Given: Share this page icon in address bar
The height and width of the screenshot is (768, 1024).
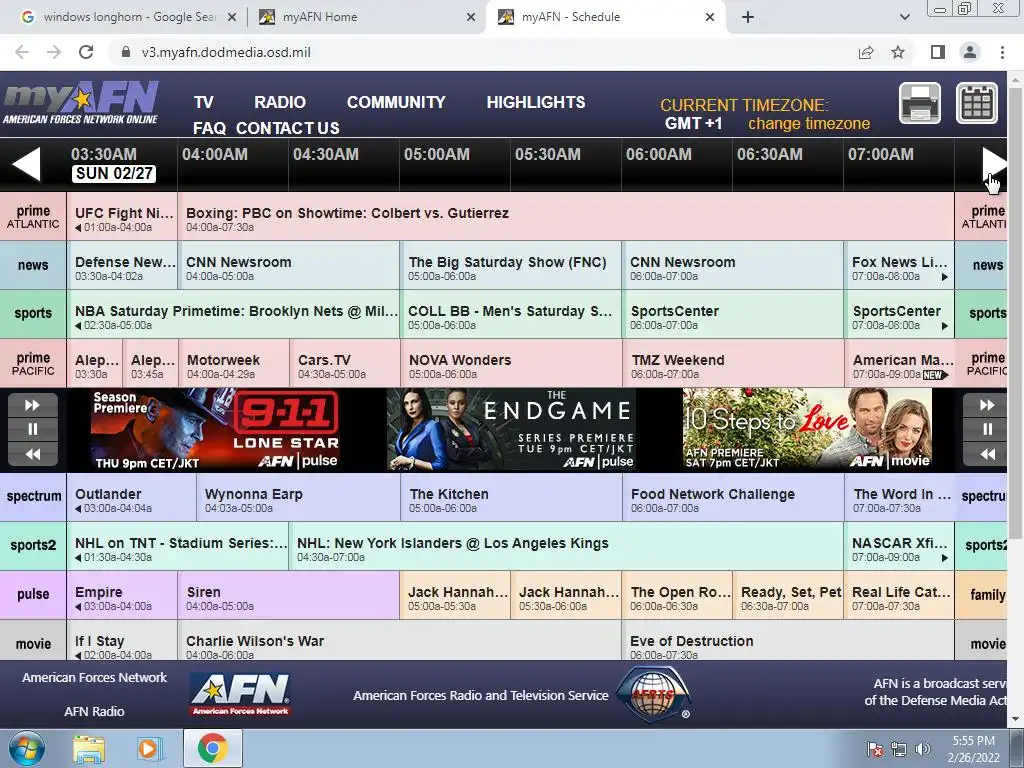Looking at the screenshot, I should point(866,52).
